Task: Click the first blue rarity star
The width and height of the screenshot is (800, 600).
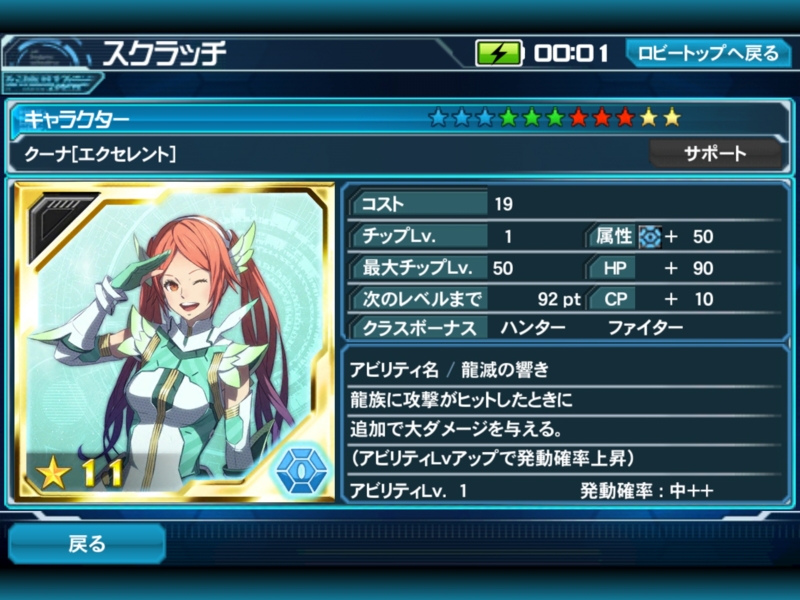Action: (x=438, y=117)
